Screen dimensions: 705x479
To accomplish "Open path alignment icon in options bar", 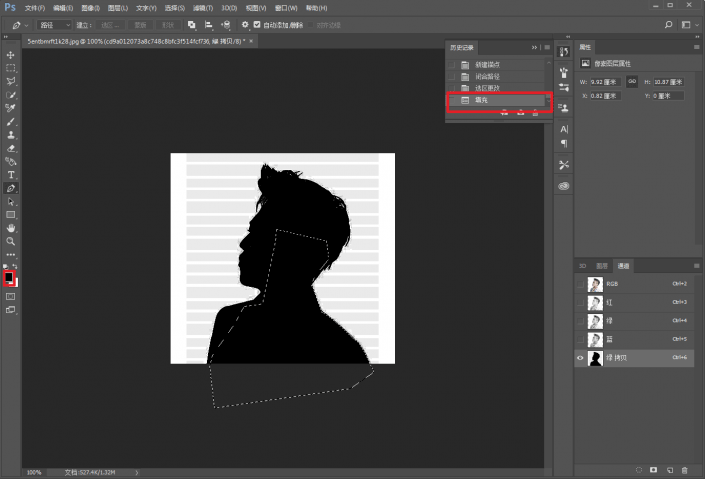I will [208, 25].
